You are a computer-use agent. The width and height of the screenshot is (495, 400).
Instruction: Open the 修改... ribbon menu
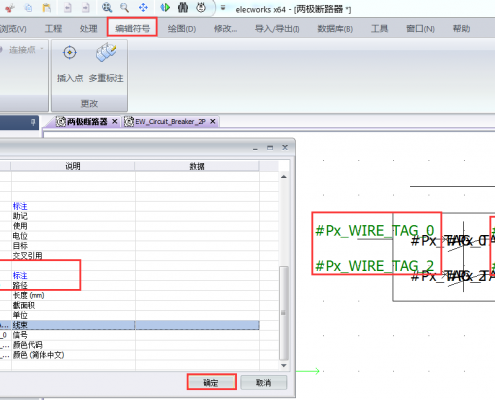225,29
